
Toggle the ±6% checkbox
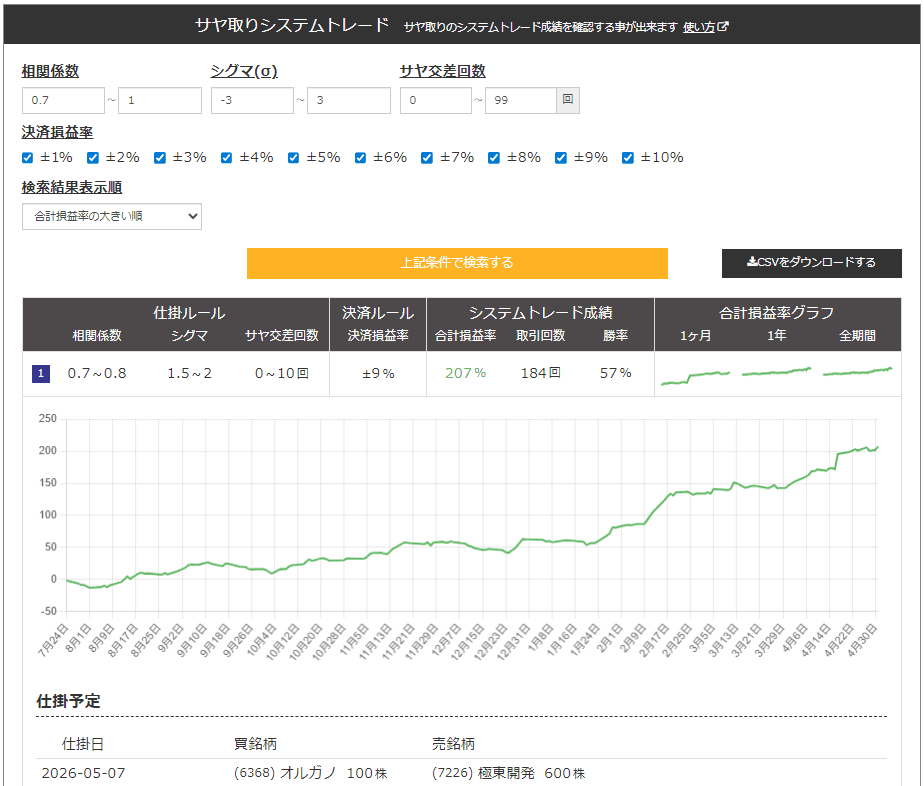click(x=360, y=157)
